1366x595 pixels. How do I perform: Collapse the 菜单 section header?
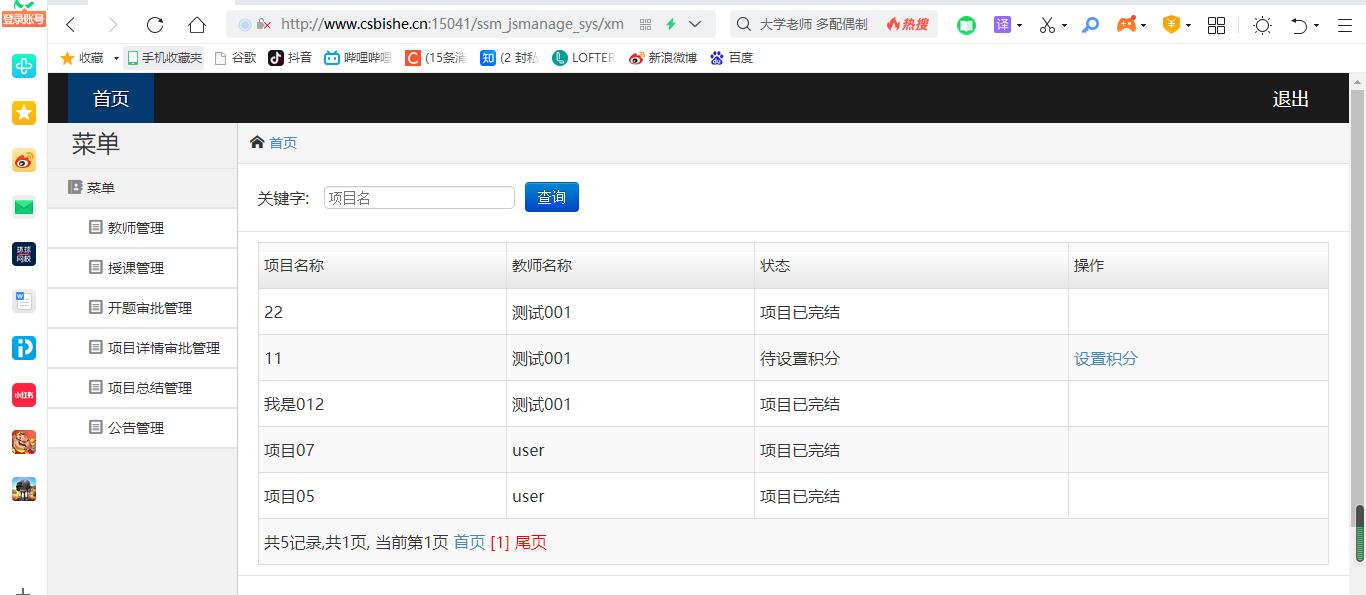pos(142,188)
